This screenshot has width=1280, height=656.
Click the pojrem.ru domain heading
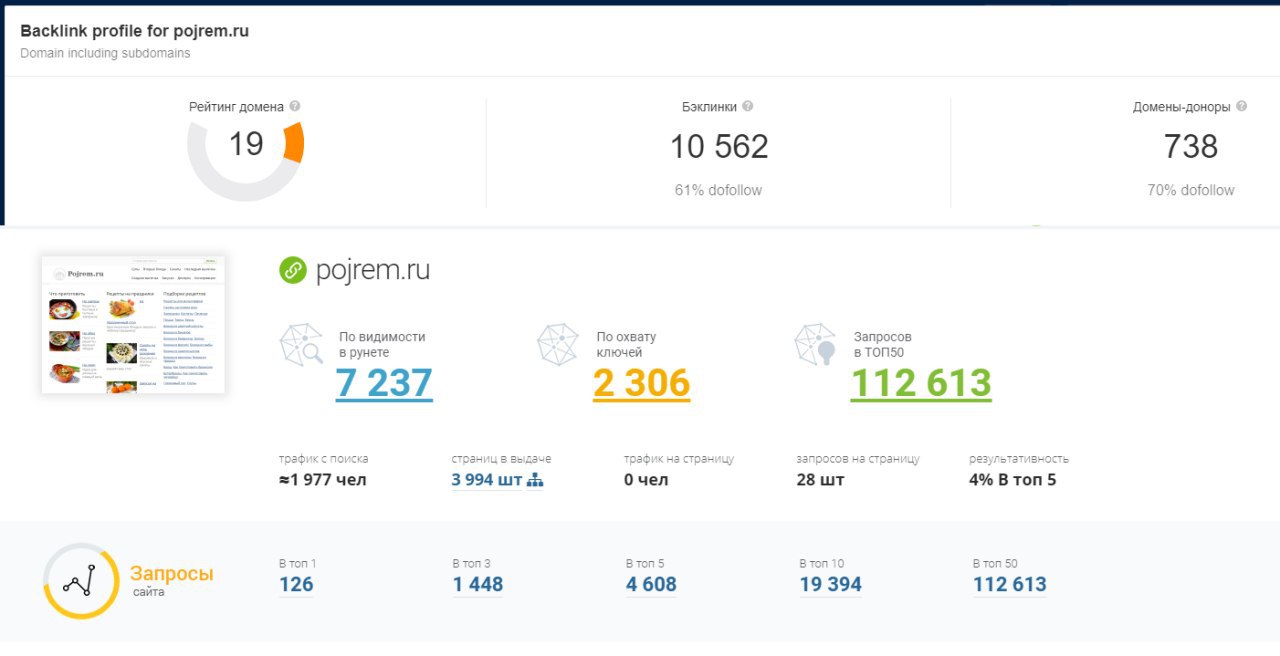click(373, 271)
